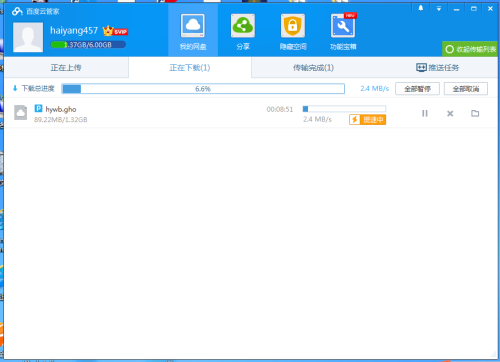Click the blue P badge beside hywb.gho
Screen dimensions: 500x362
[x=38, y=108]
